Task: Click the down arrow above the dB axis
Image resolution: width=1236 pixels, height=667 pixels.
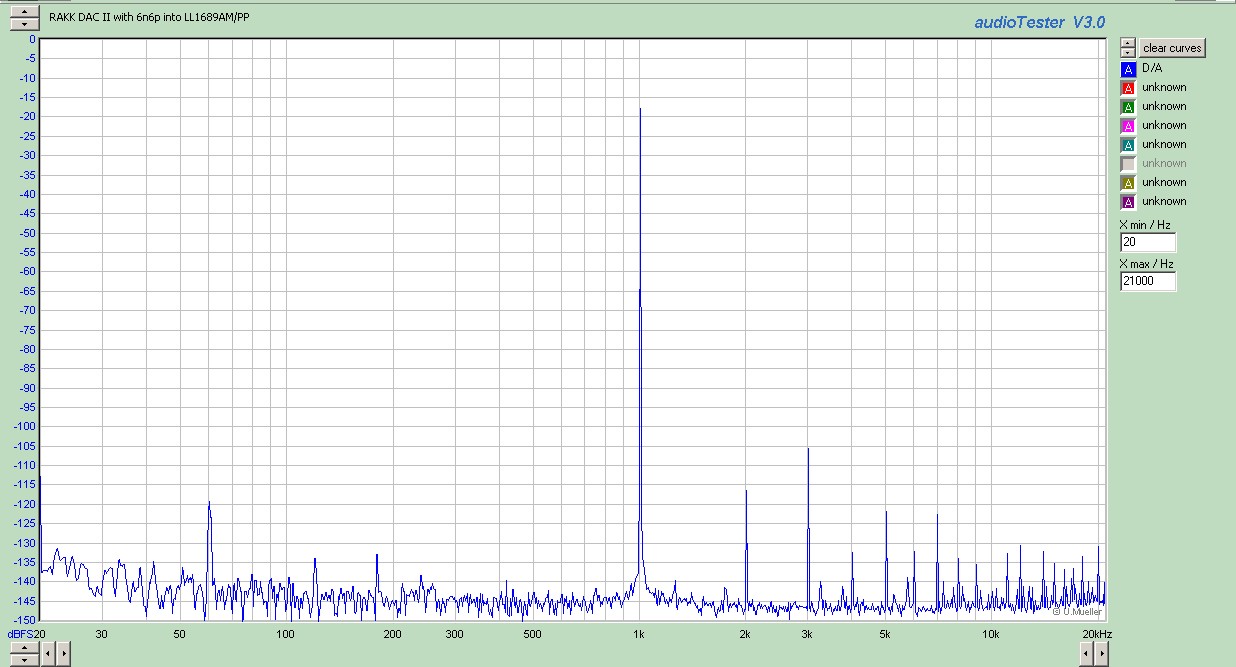Action: [24, 24]
